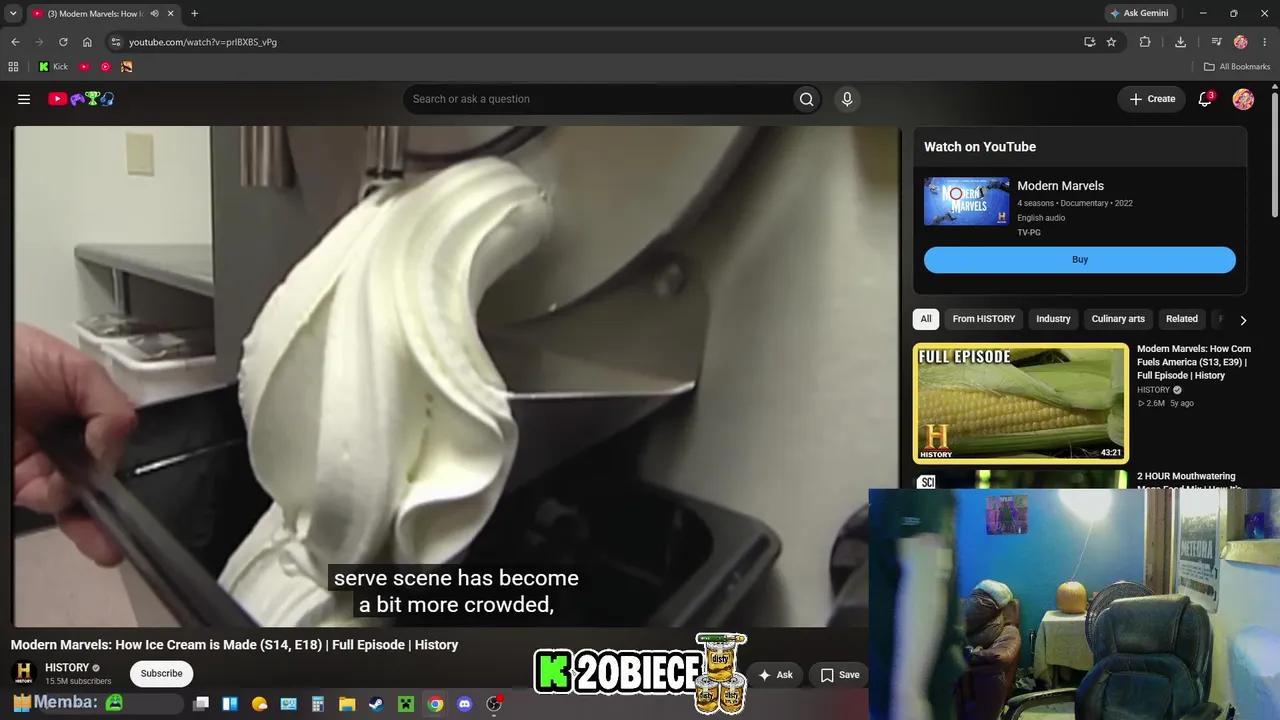Open the YouTube account avatar menu

point(1243,99)
